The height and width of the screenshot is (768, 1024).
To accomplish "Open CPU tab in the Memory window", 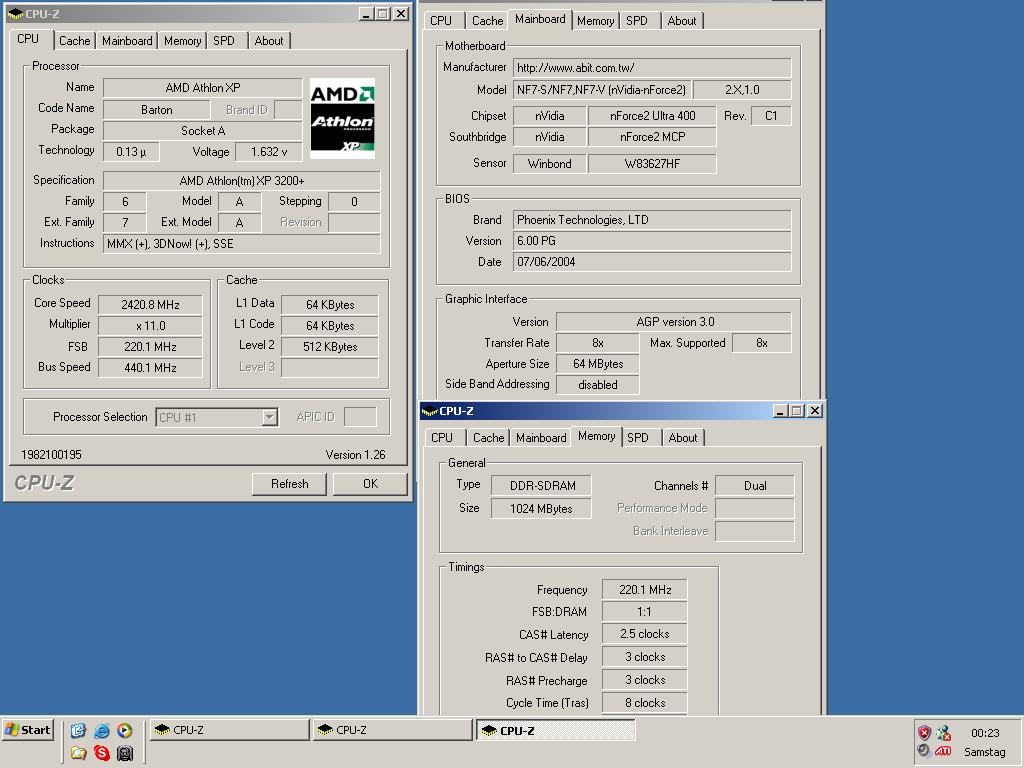I will pyautogui.click(x=442, y=438).
